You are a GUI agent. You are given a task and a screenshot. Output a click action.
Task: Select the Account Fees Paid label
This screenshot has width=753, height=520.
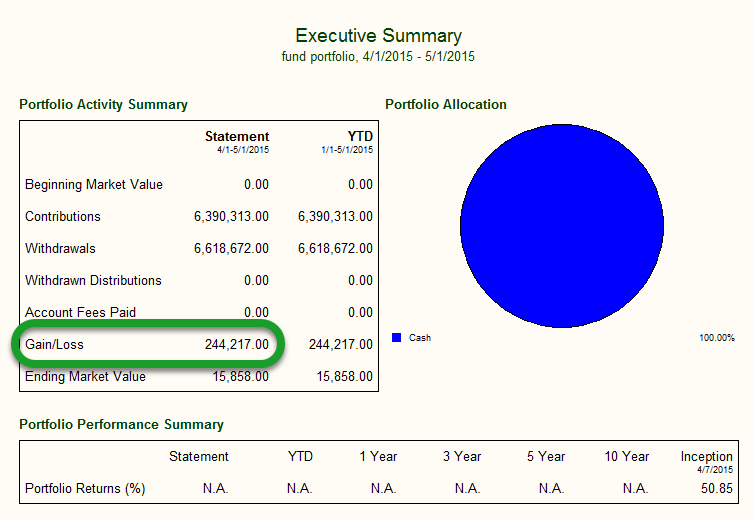pos(80,312)
